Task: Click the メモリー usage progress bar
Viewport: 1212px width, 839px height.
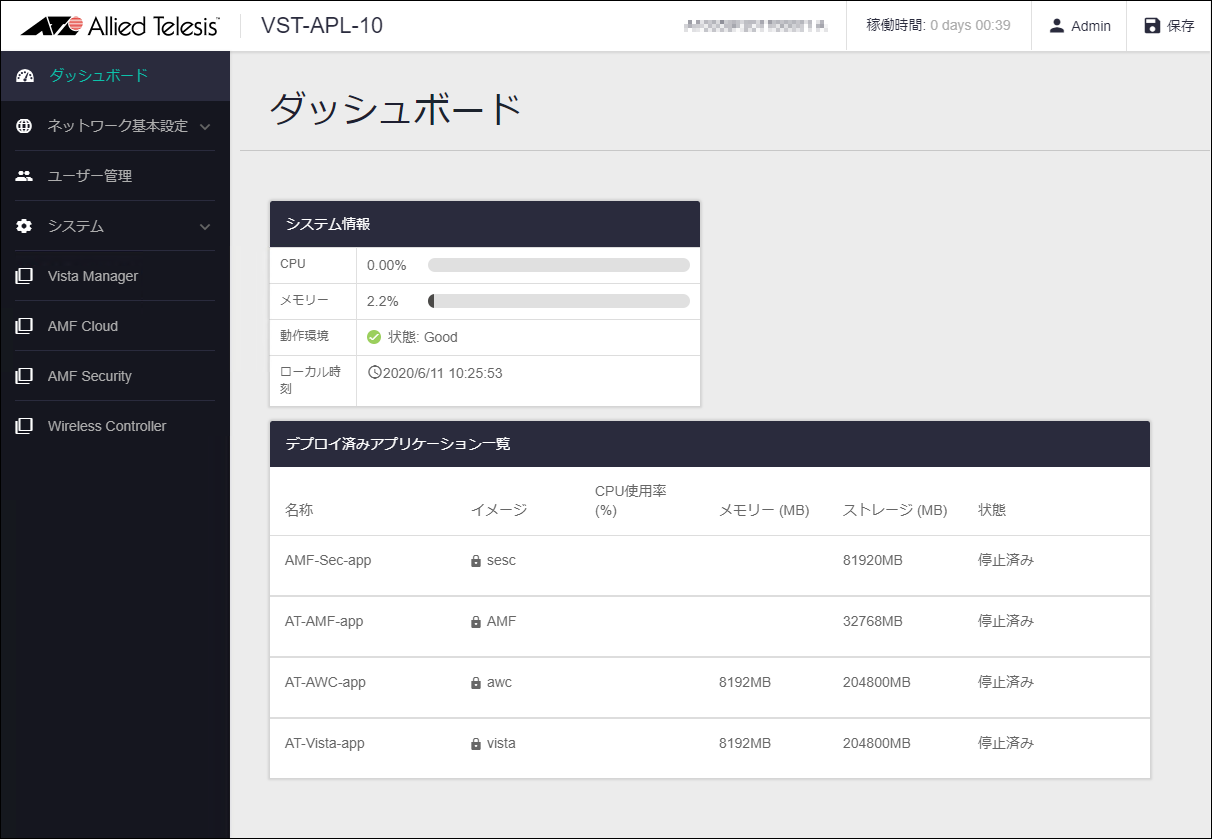Action: (559, 301)
